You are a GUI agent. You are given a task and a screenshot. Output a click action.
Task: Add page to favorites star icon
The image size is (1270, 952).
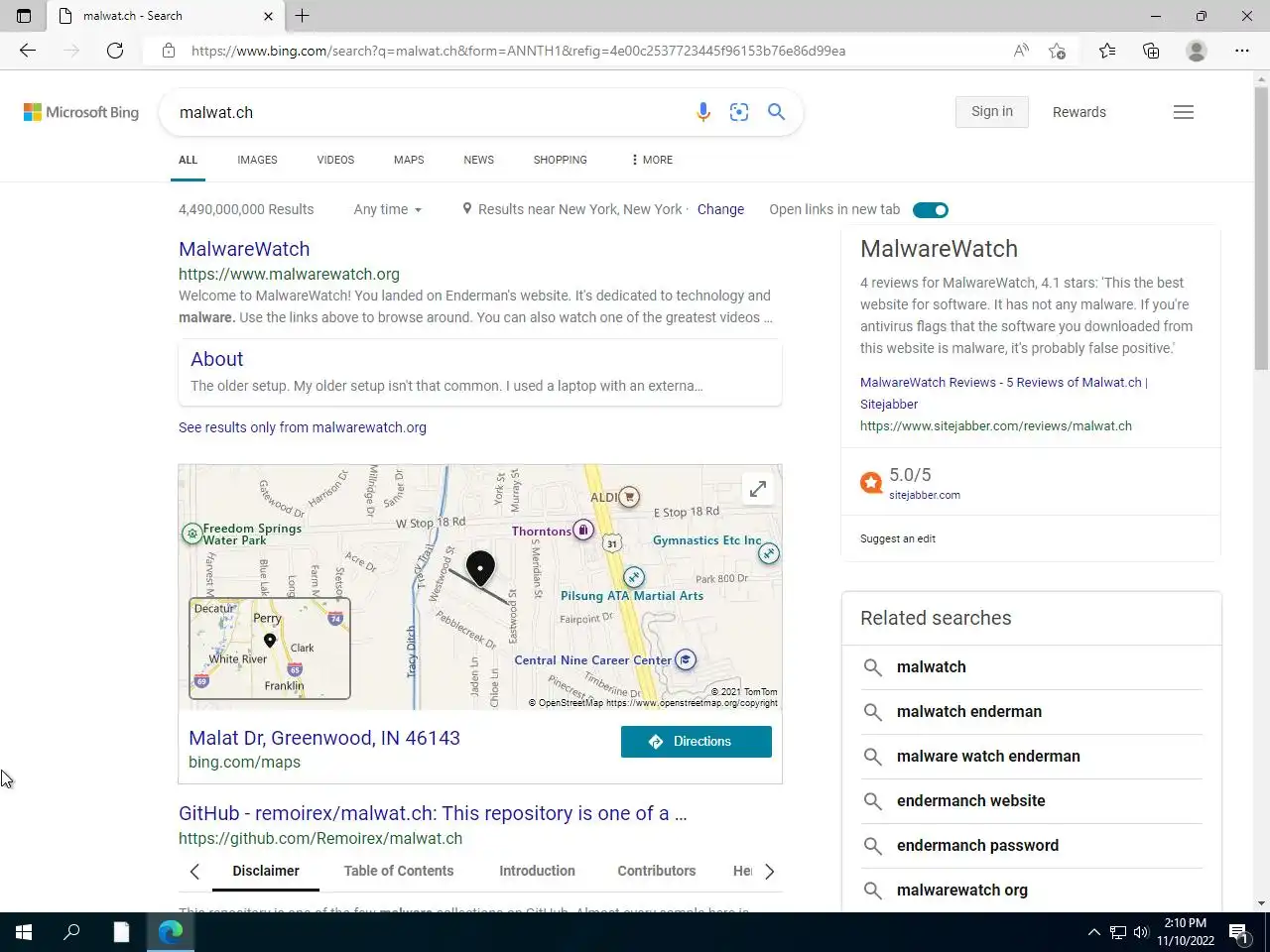tap(1058, 51)
